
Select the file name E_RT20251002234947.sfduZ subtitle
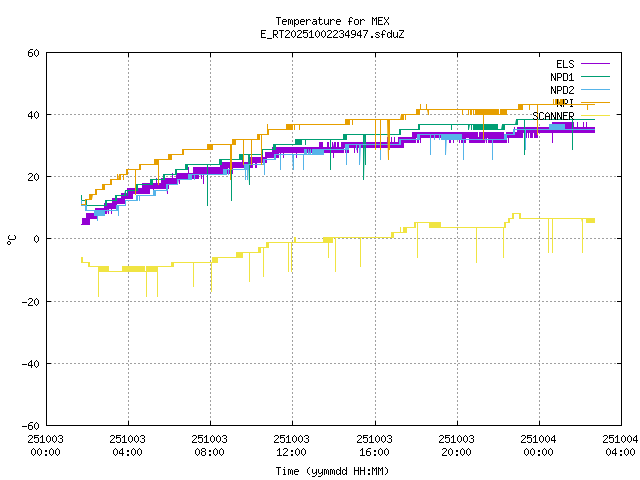click(332, 34)
